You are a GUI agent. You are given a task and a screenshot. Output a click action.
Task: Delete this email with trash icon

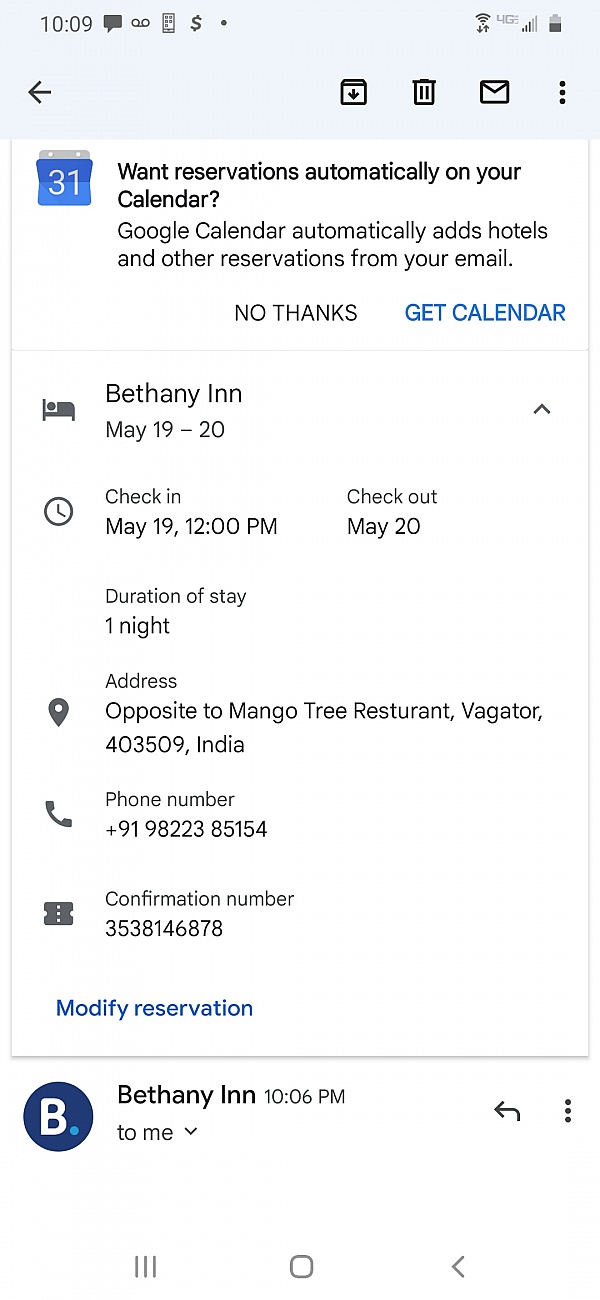[x=424, y=93]
